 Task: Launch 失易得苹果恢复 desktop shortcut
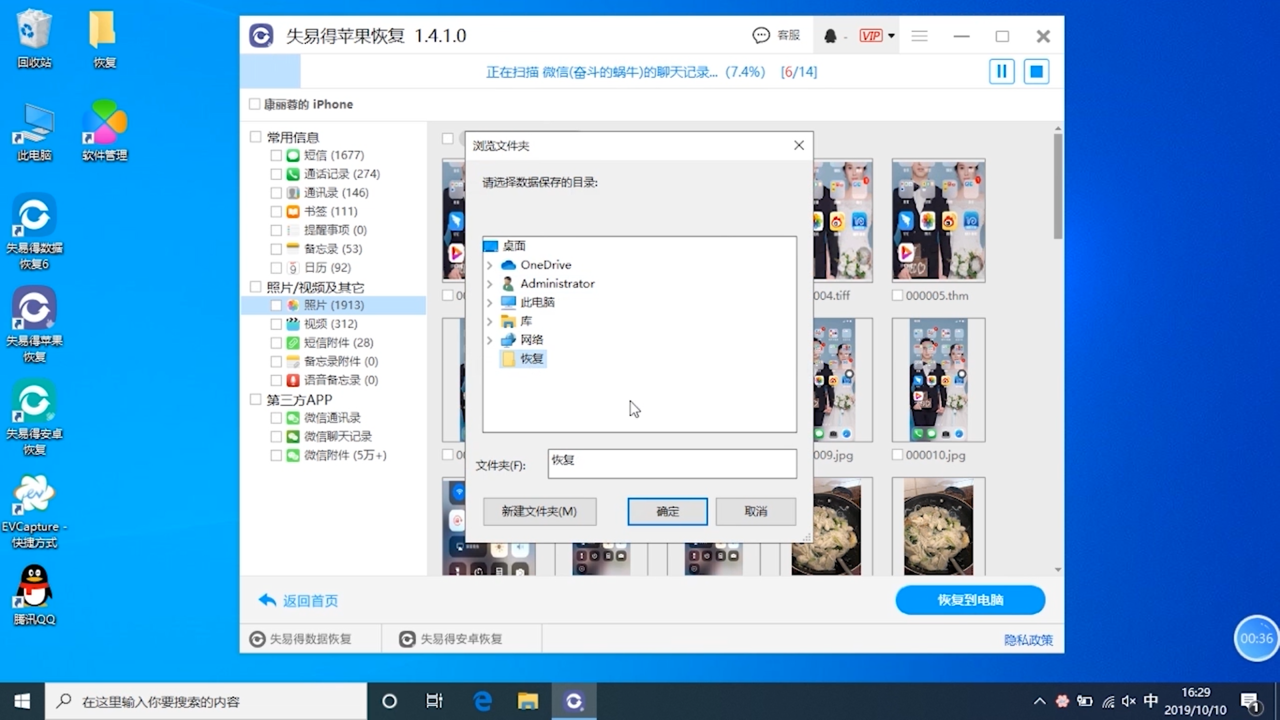coord(34,326)
